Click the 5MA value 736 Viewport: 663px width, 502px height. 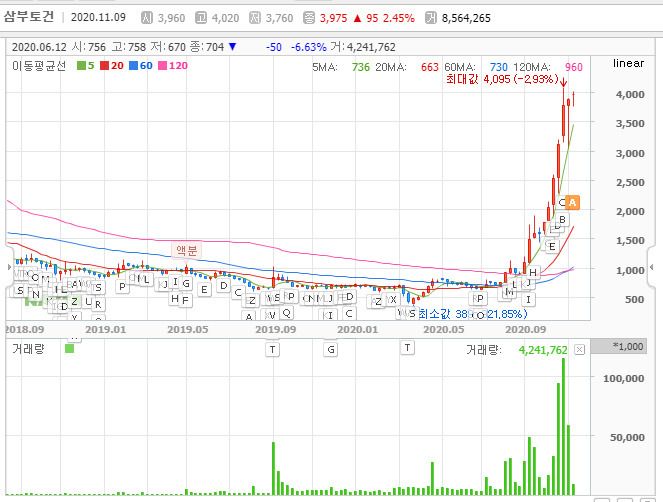click(x=361, y=67)
